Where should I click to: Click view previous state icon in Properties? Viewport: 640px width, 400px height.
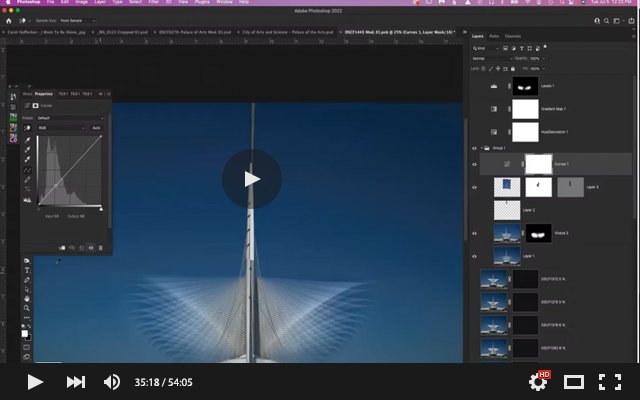tap(72, 248)
